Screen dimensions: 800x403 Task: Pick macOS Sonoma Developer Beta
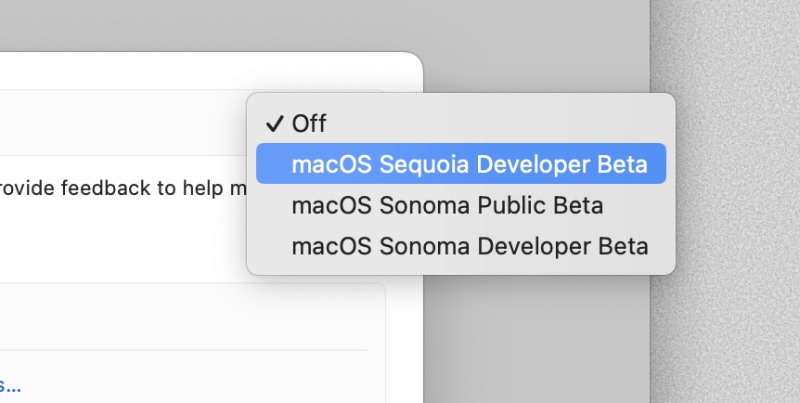470,246
